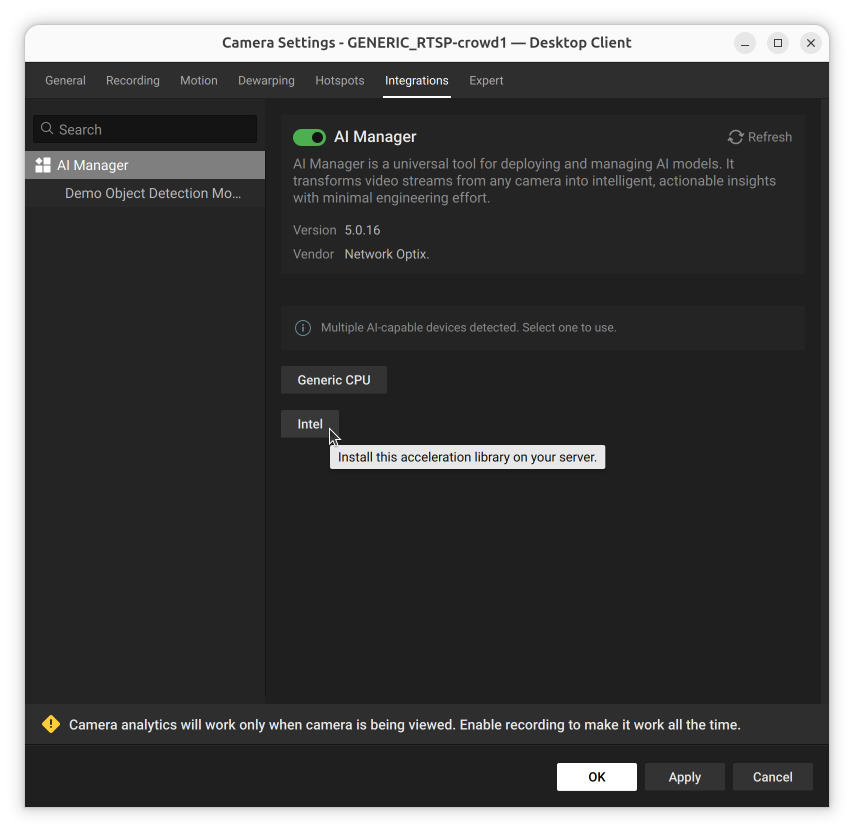Click the AI Manager heading text
Image resolution: width=854 pixels, height=832 pixels.
point(375,137)
